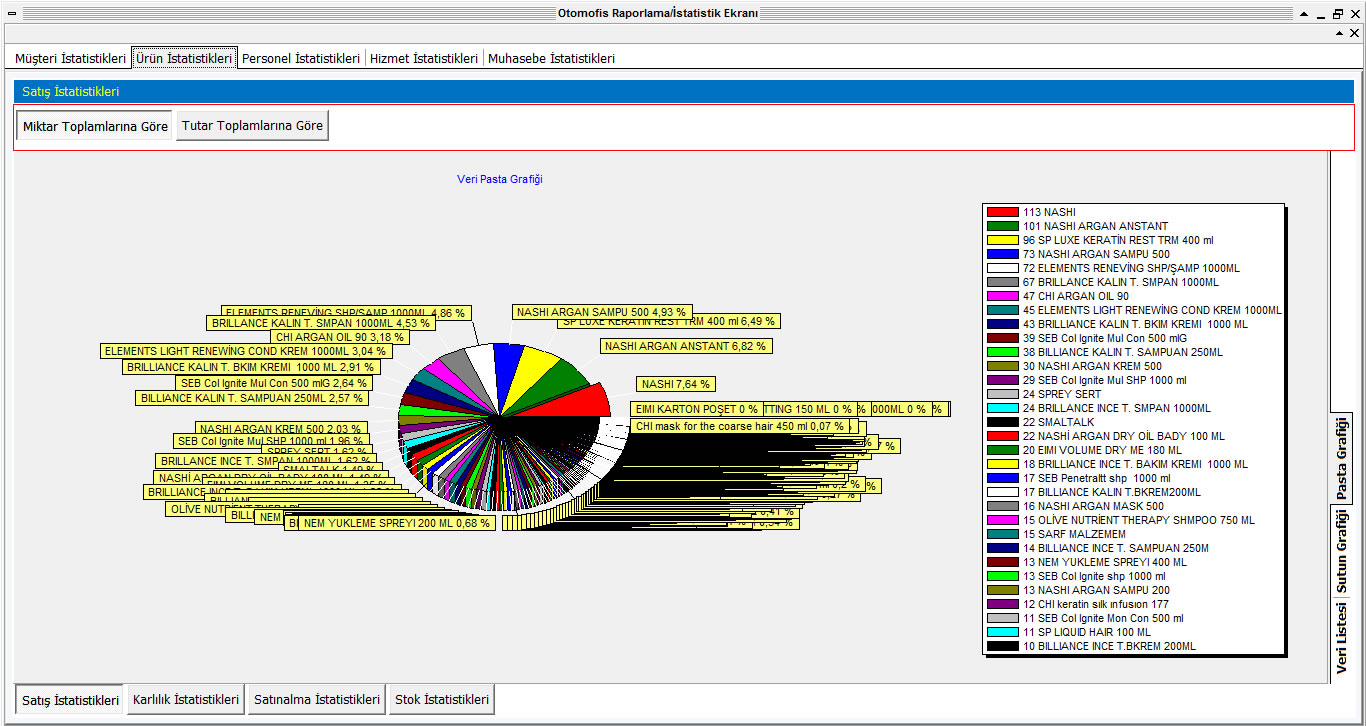1366x726 pixels.
Task: Open Stok İstatistikleri bottom tab
Action: coord(441,699)
